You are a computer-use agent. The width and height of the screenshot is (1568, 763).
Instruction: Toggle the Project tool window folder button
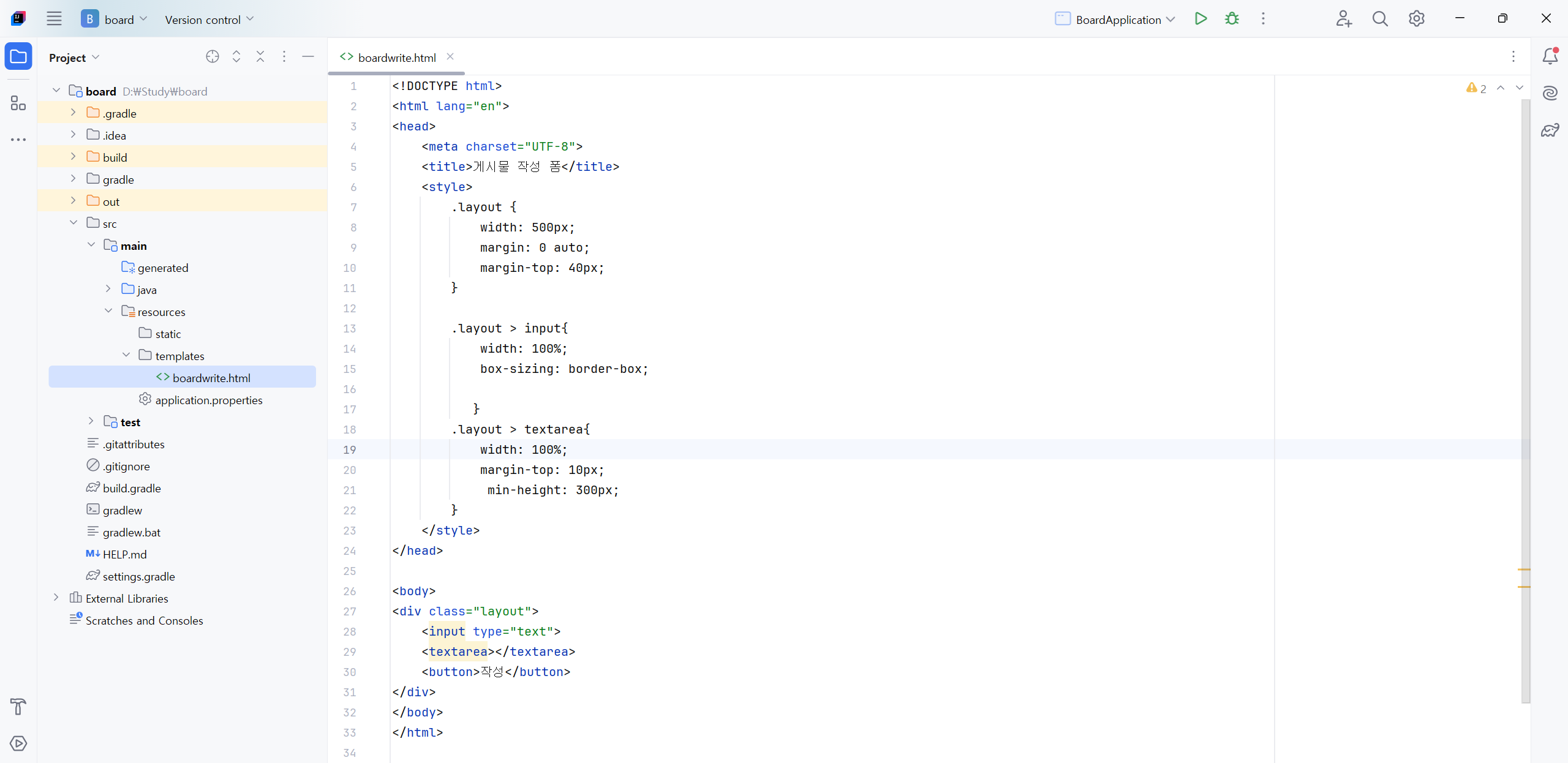(18, 57)
